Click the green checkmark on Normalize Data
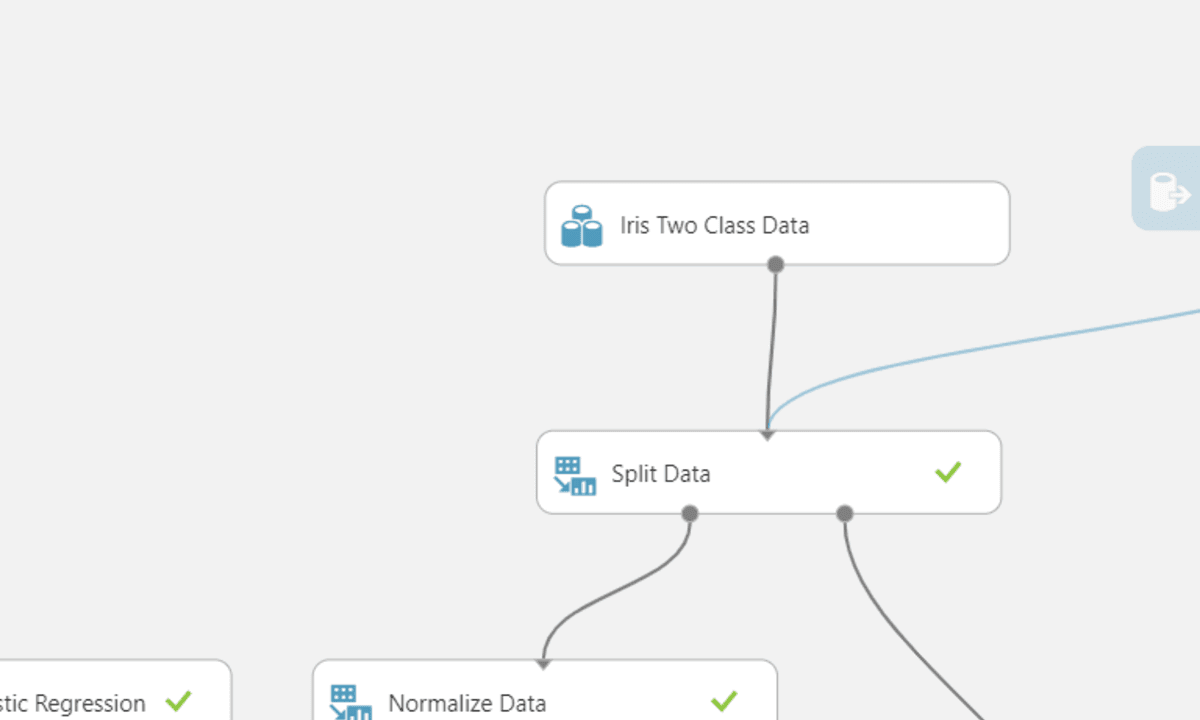 (x=724, y=701)
